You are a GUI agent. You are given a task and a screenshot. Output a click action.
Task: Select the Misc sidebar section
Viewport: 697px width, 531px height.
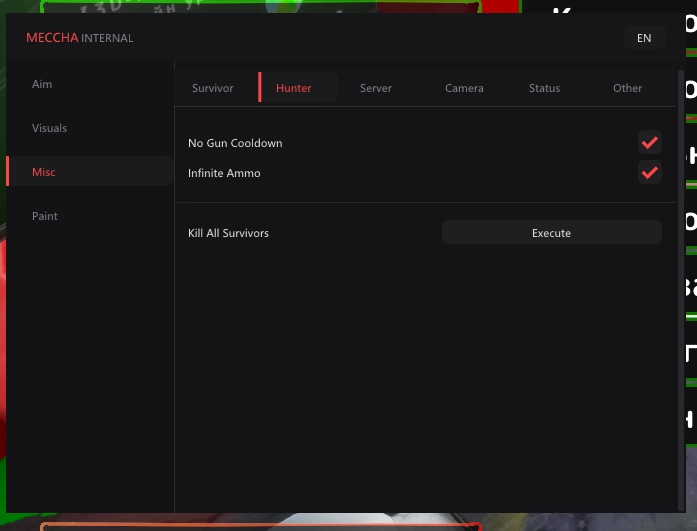[x=90, y=172]
